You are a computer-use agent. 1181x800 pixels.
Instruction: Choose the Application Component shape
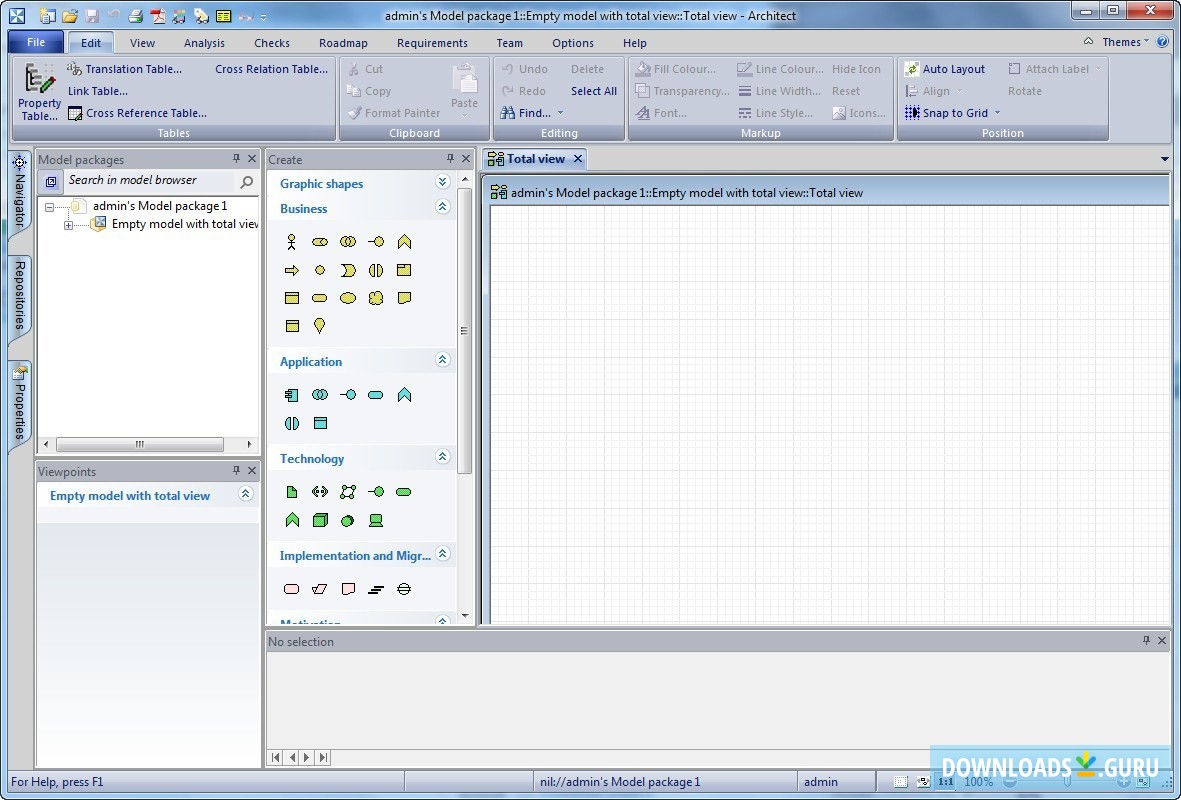pyautogui.click(x=291, y=395)
